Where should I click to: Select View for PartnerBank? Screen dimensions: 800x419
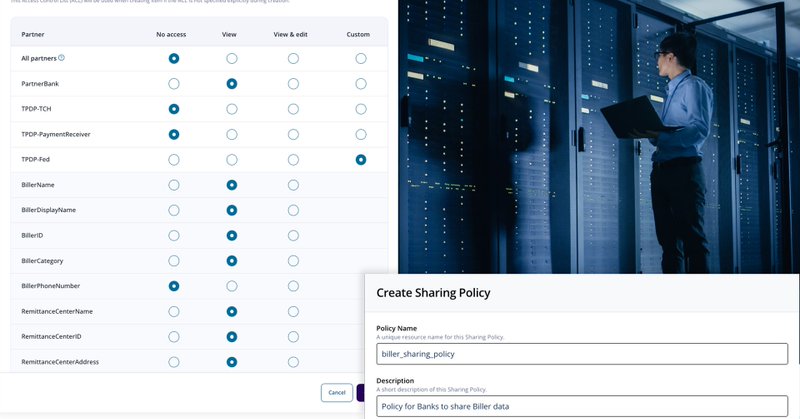(x=232, y=84)
